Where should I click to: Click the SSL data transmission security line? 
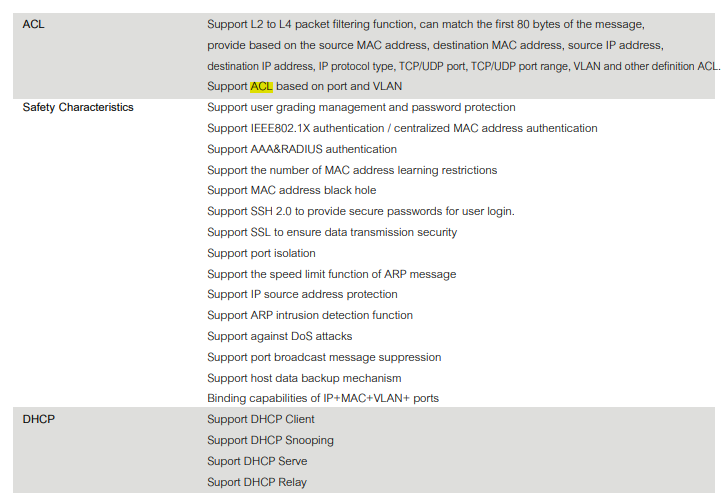(332, 232)
